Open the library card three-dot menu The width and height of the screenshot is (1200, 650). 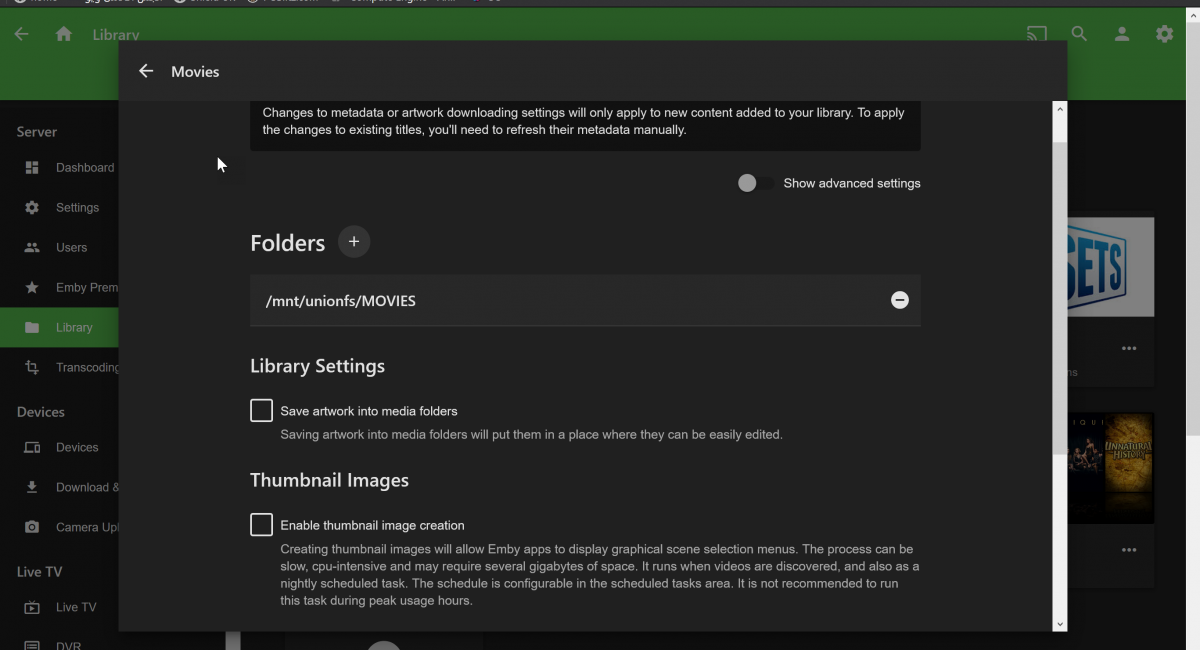pos(1129,348)
